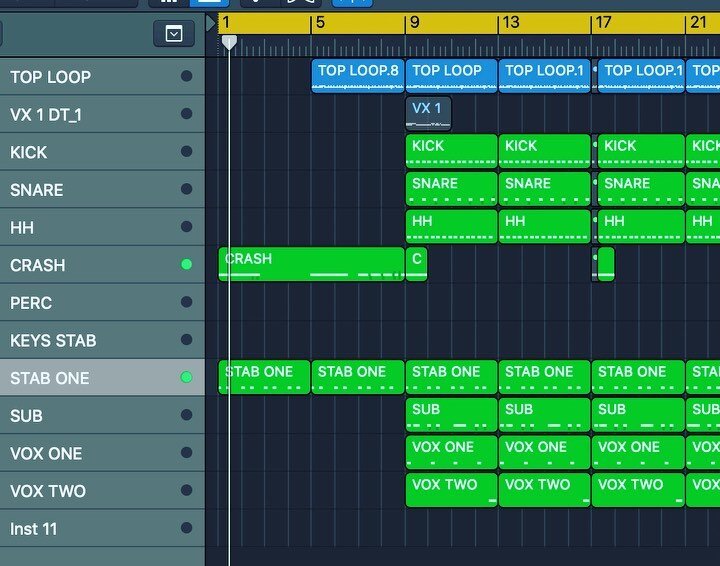This screenshot has width=720, height=566.
Task: Click bar 13 in the timeline ruler
Action: pos(511,22)
